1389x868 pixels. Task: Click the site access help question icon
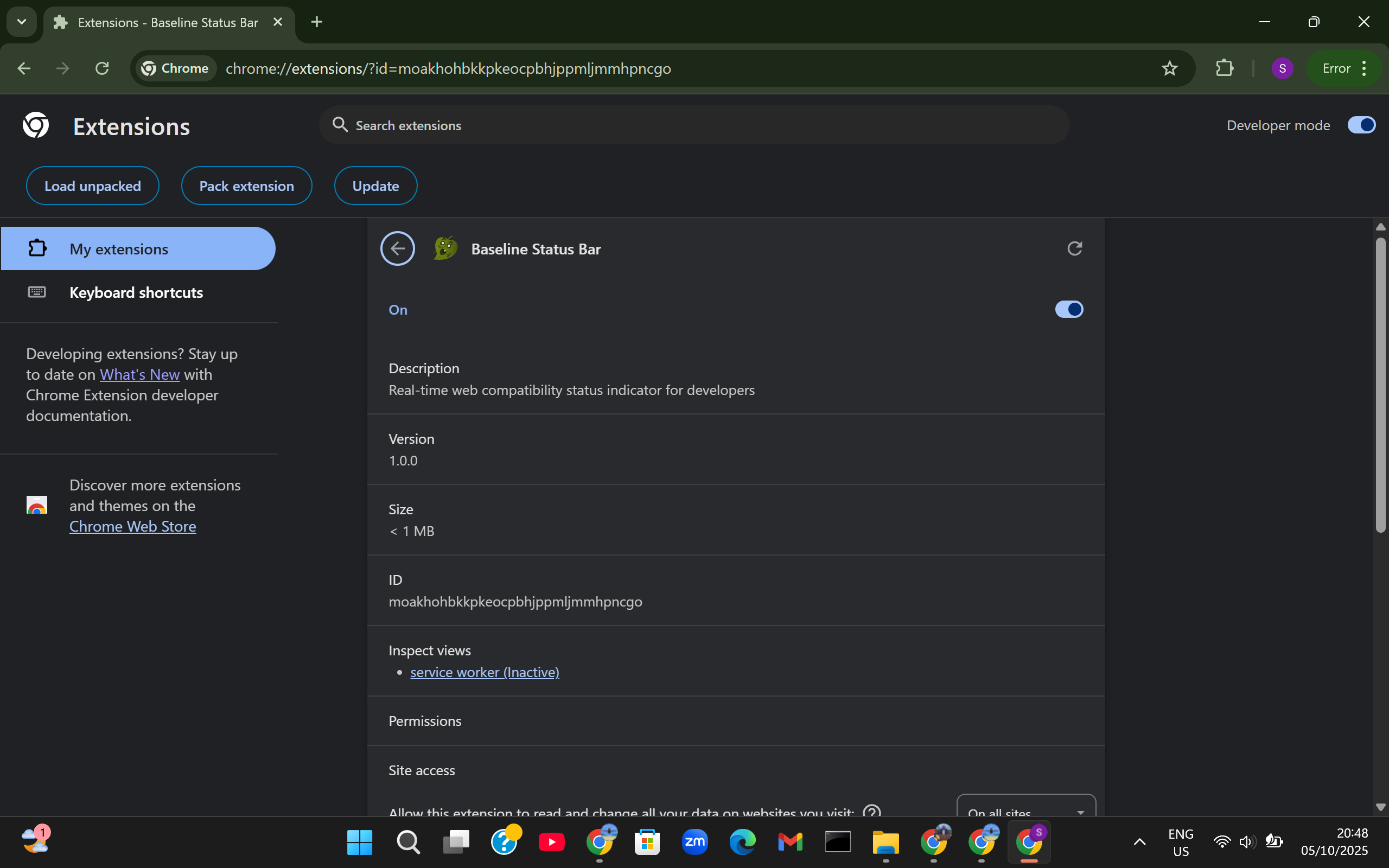coord(871,811)
